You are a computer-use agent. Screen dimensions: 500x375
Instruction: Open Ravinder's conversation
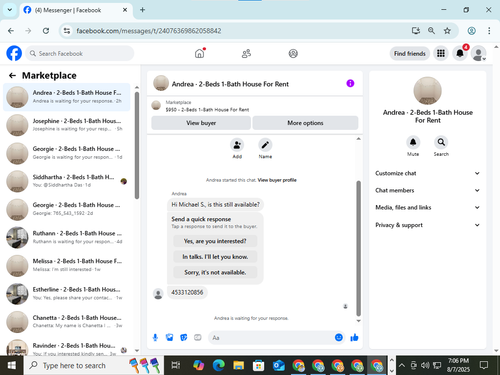(67, 347)
